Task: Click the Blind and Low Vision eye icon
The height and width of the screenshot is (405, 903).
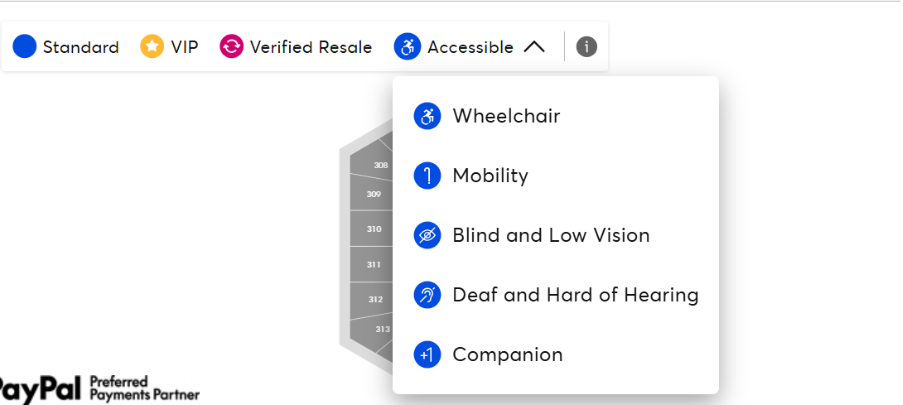Action: click(427, 236)
